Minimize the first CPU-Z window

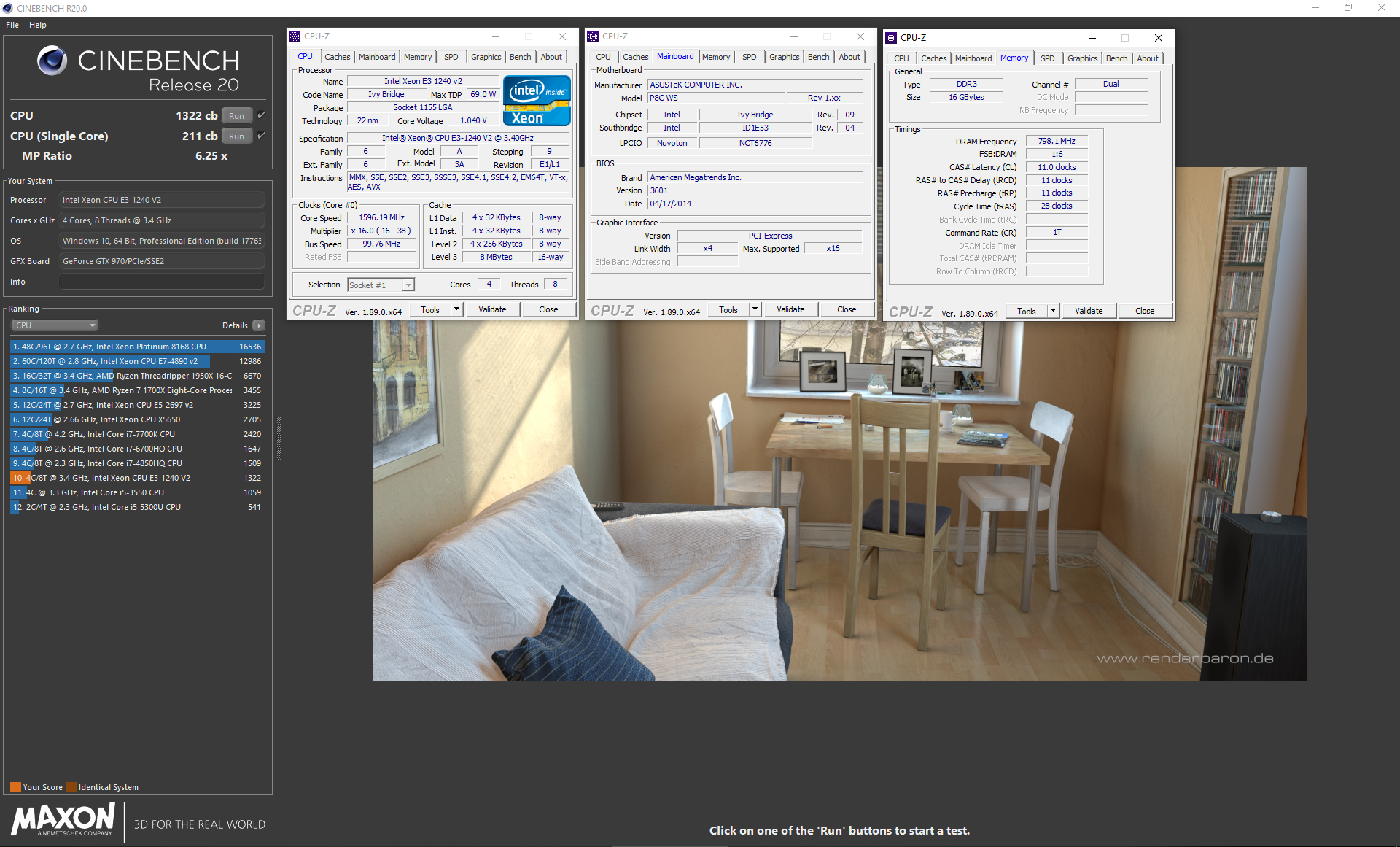(495, 36)
